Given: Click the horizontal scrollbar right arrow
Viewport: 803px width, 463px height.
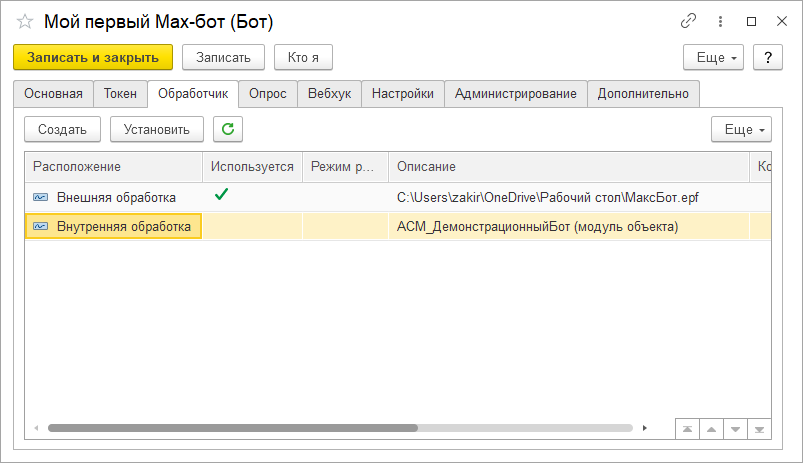Looking at the screenshot, I should [645, 428].
